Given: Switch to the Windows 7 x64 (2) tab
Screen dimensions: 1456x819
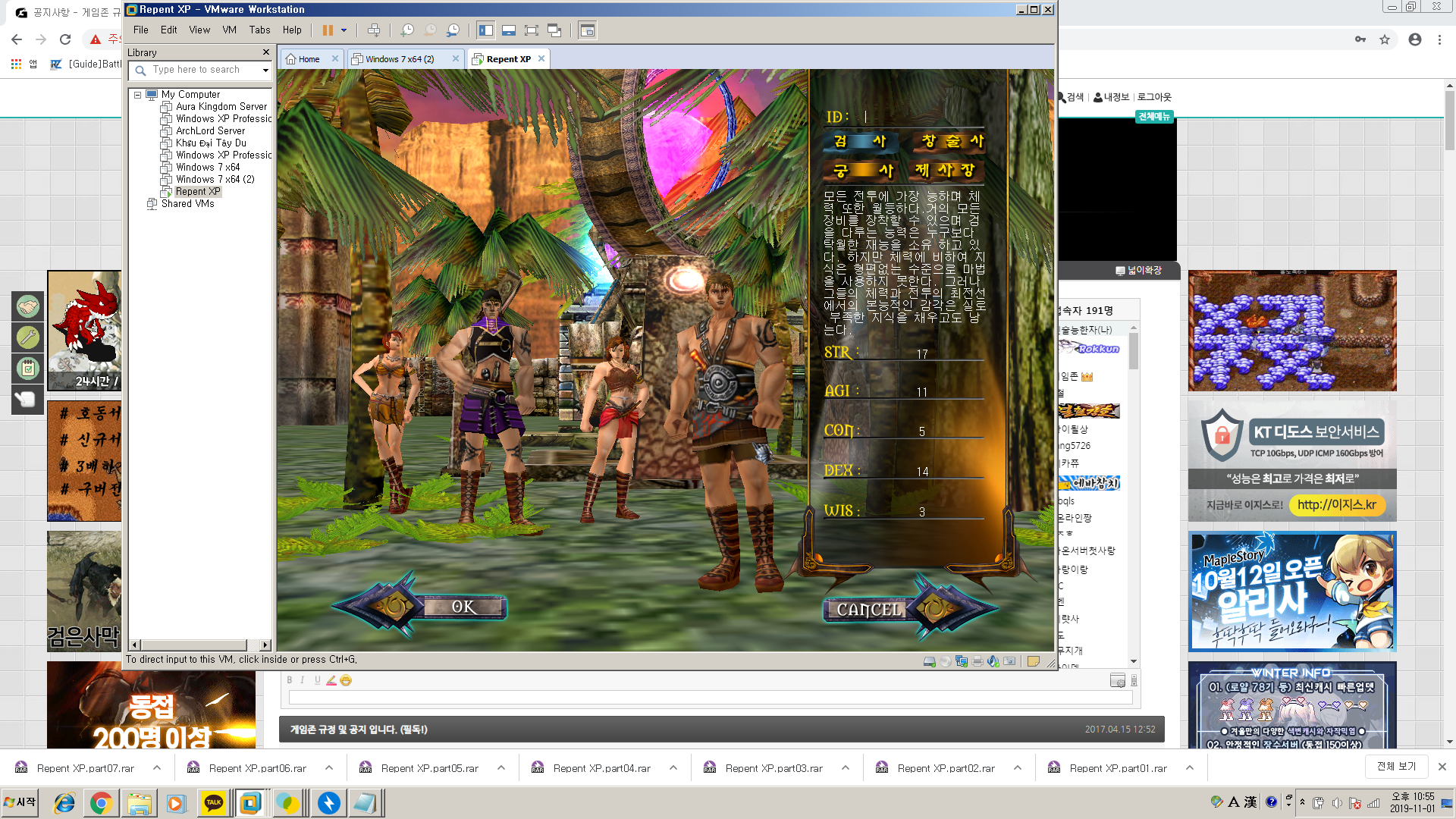Looking at the screenshot, I should click(400, 59).
